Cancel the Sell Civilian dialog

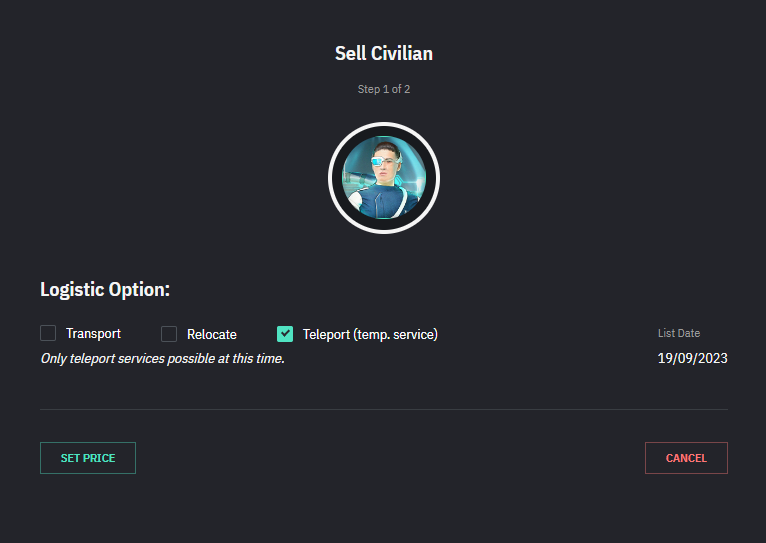[x=686, y=458]
